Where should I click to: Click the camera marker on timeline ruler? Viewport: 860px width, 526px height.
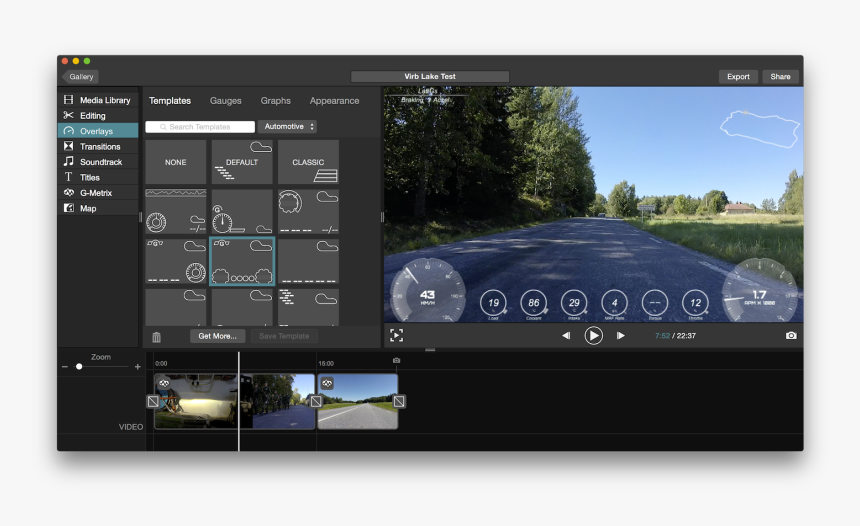click(397, 360)
